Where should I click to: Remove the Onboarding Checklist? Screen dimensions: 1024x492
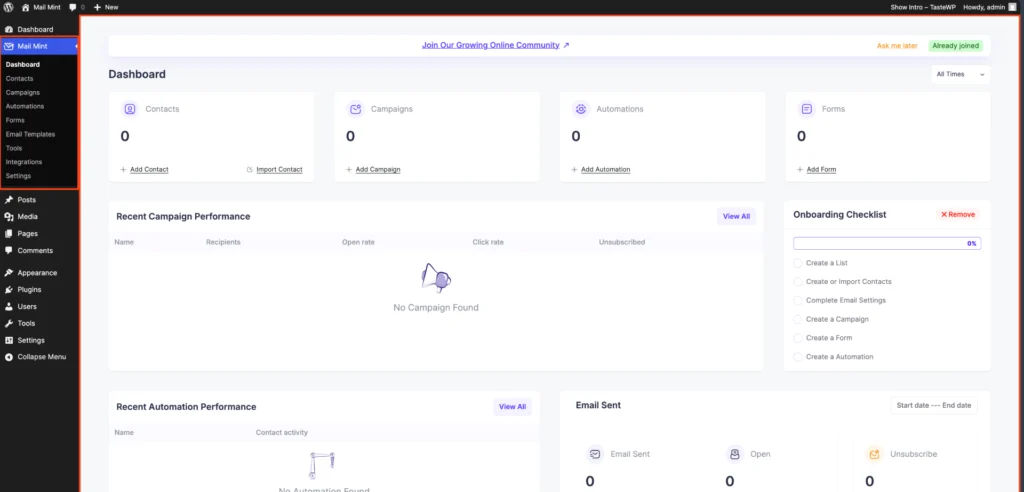pyautogui.click(x=957, y=215)
